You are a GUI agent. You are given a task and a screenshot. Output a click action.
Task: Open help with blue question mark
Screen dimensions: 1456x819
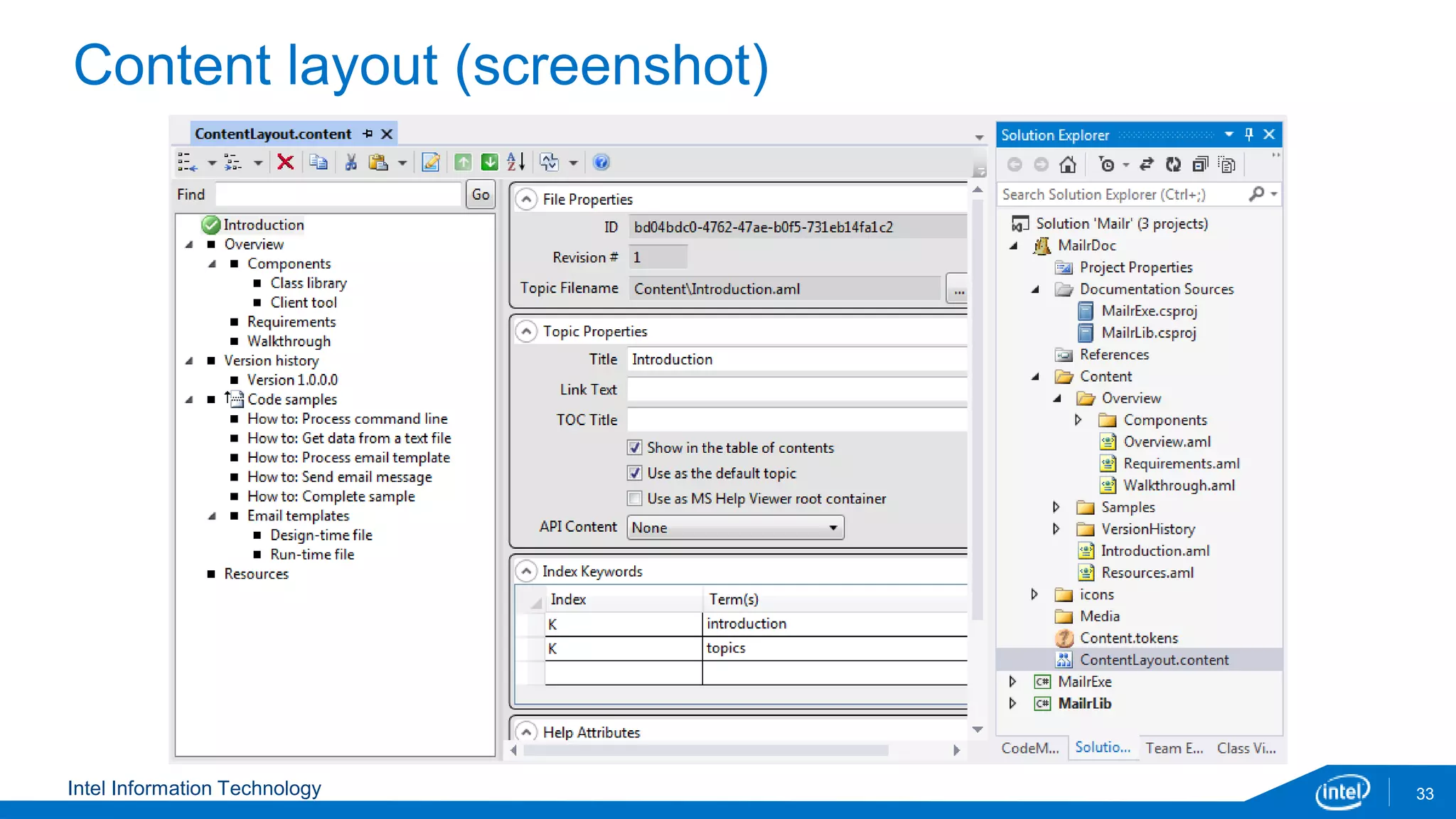point(601,163)
